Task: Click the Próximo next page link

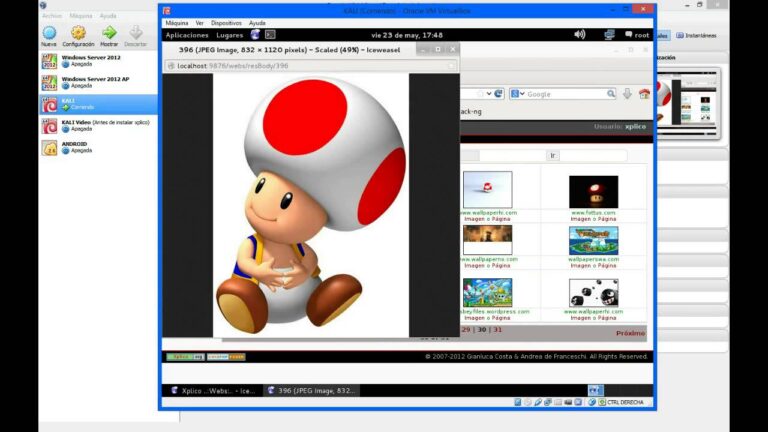Action: click(x=630, y=333)
